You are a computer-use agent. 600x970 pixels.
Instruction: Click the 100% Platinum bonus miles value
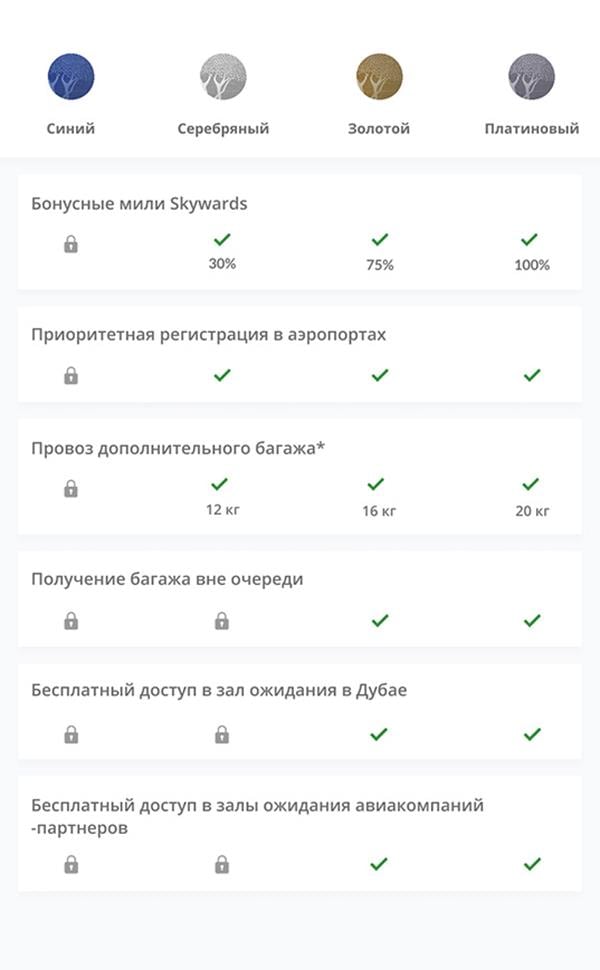tap(532, 265)
